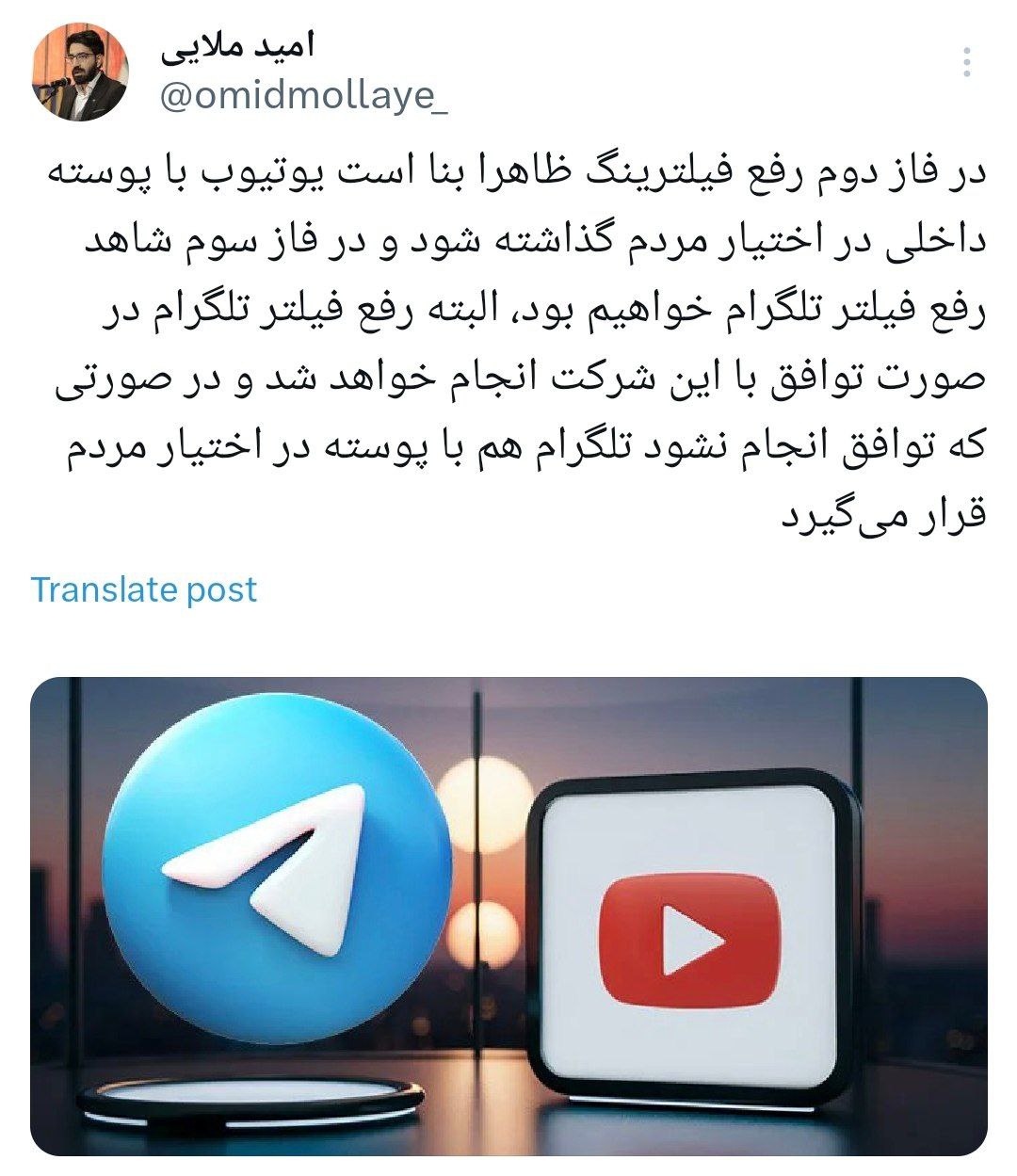The width and height of the screenshot is (1017, 1176).
Task: Click the red YouTube logo in the image
Action: point(691,940)
